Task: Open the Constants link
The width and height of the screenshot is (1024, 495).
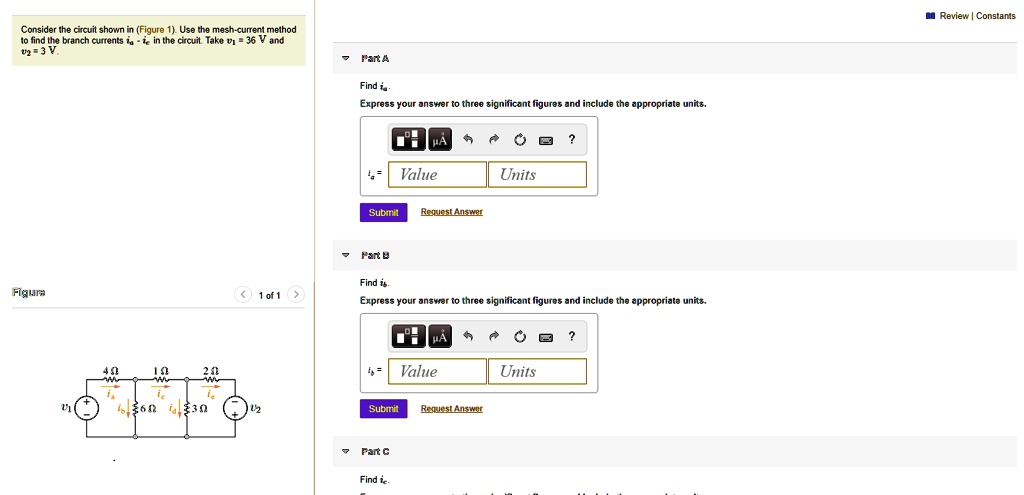Action: [x=995, y=16]
